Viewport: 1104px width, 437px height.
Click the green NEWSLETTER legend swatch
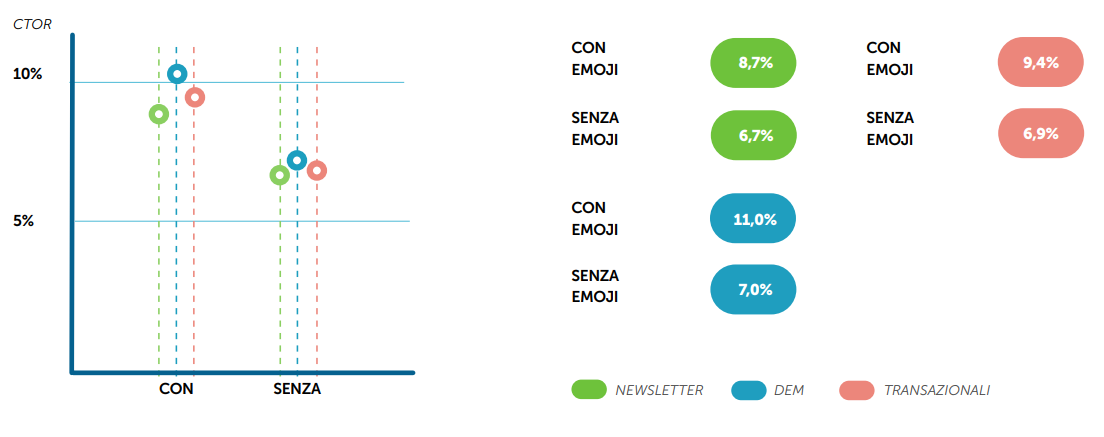[589, 390]
